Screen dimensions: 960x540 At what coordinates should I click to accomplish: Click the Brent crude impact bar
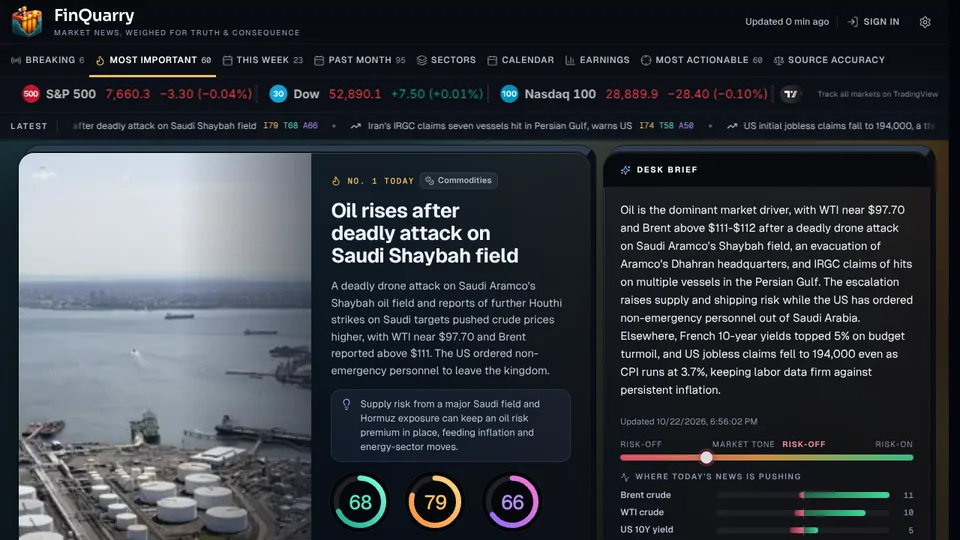pos(803,495)
